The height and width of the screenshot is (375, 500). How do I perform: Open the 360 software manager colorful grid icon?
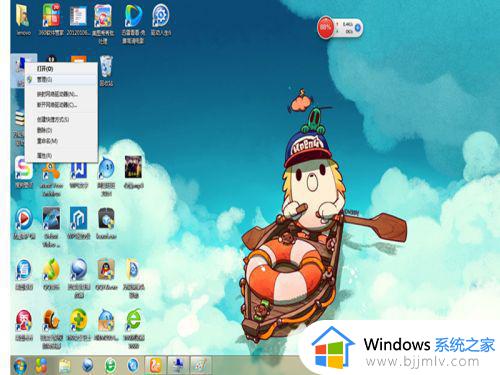pyautogui.click(x=51, y=20)
